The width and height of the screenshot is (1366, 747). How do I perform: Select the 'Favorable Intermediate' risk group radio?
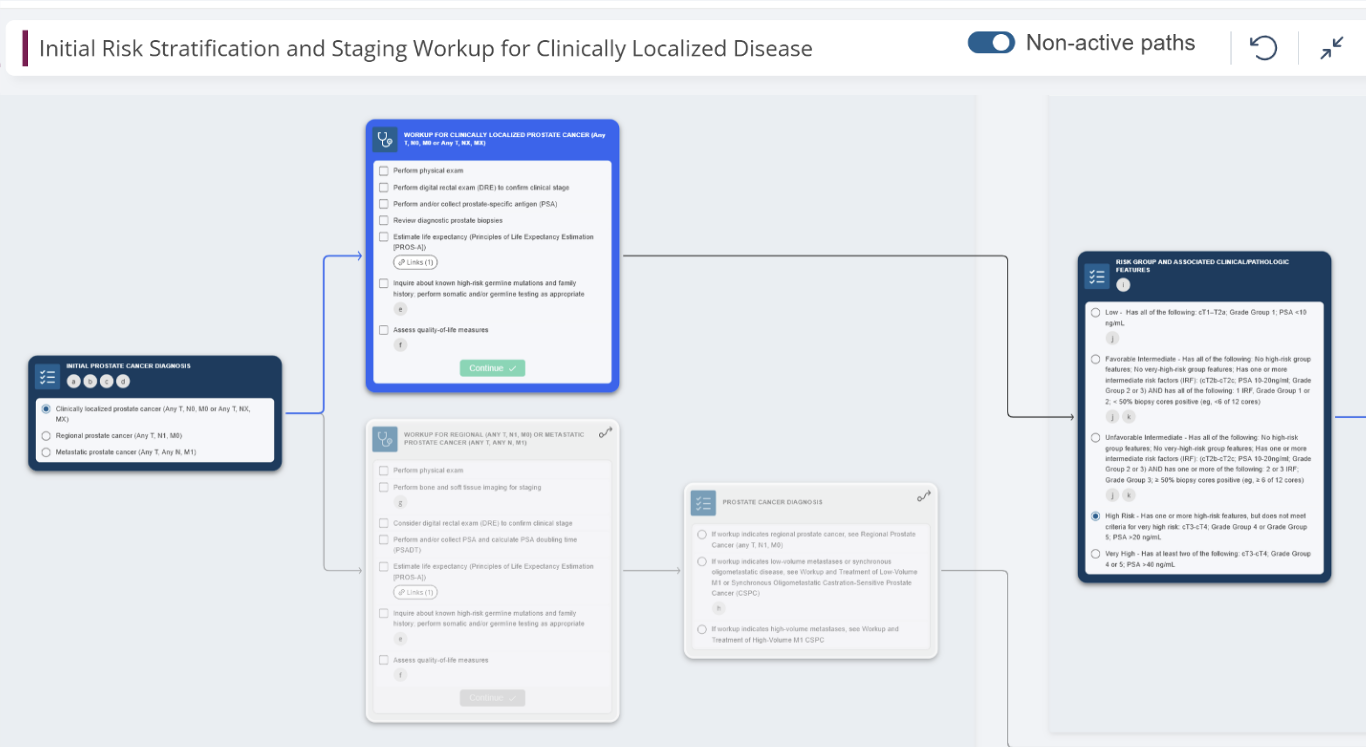1096,359
